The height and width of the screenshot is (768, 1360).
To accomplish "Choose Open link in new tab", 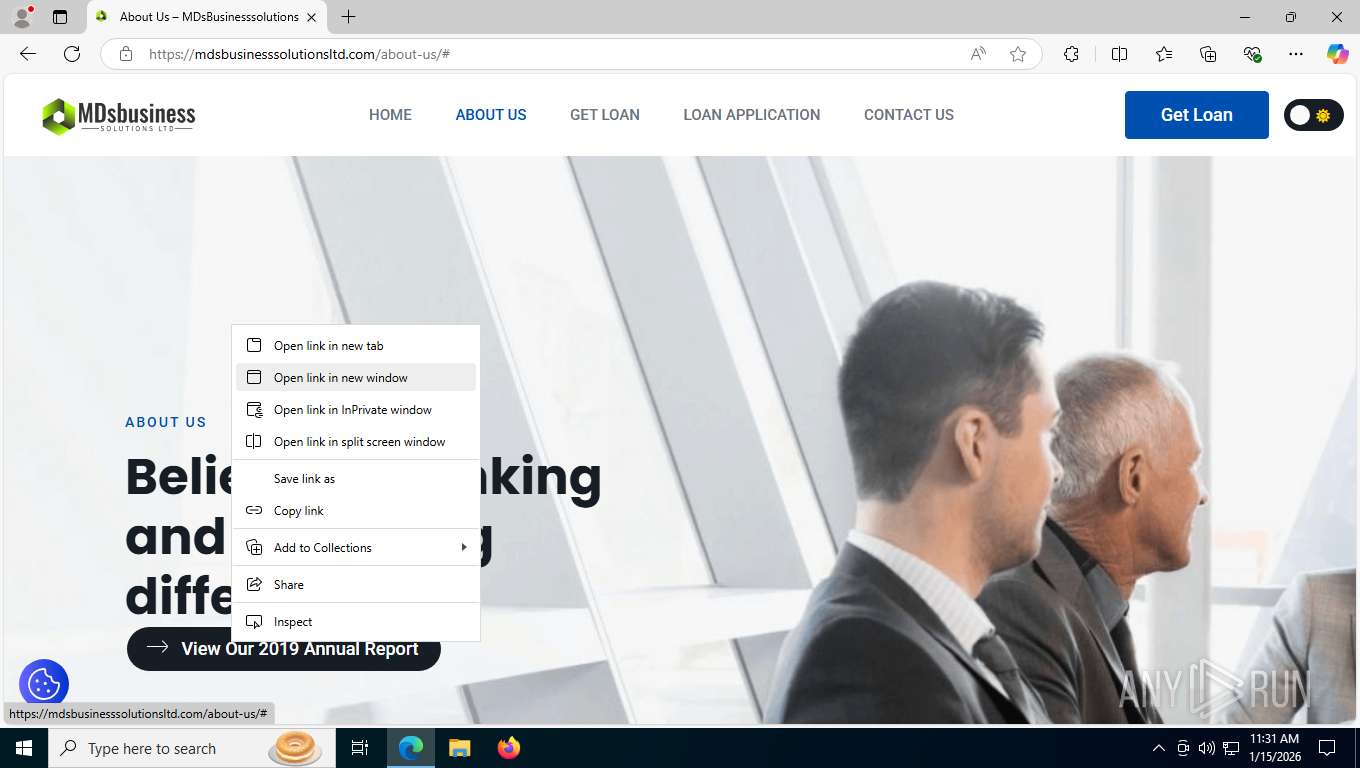I will (x=356, y=346).
